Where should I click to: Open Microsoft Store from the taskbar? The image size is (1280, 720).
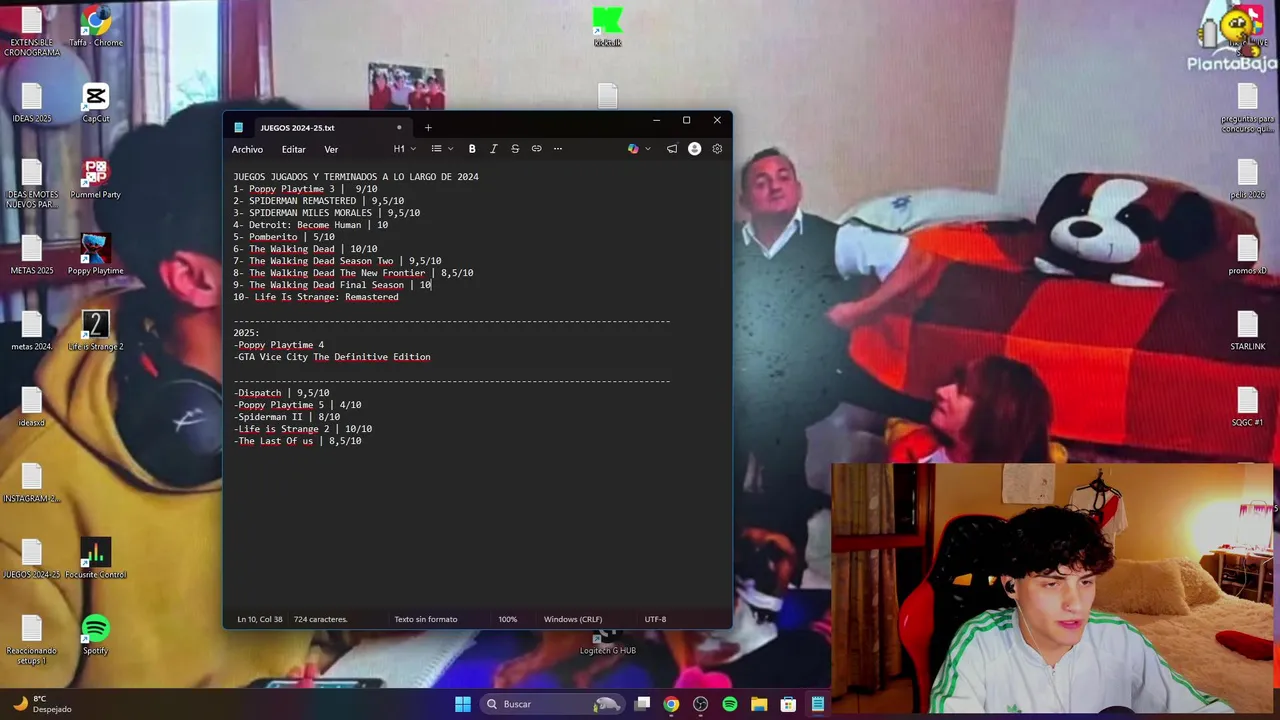click(788, 704)
